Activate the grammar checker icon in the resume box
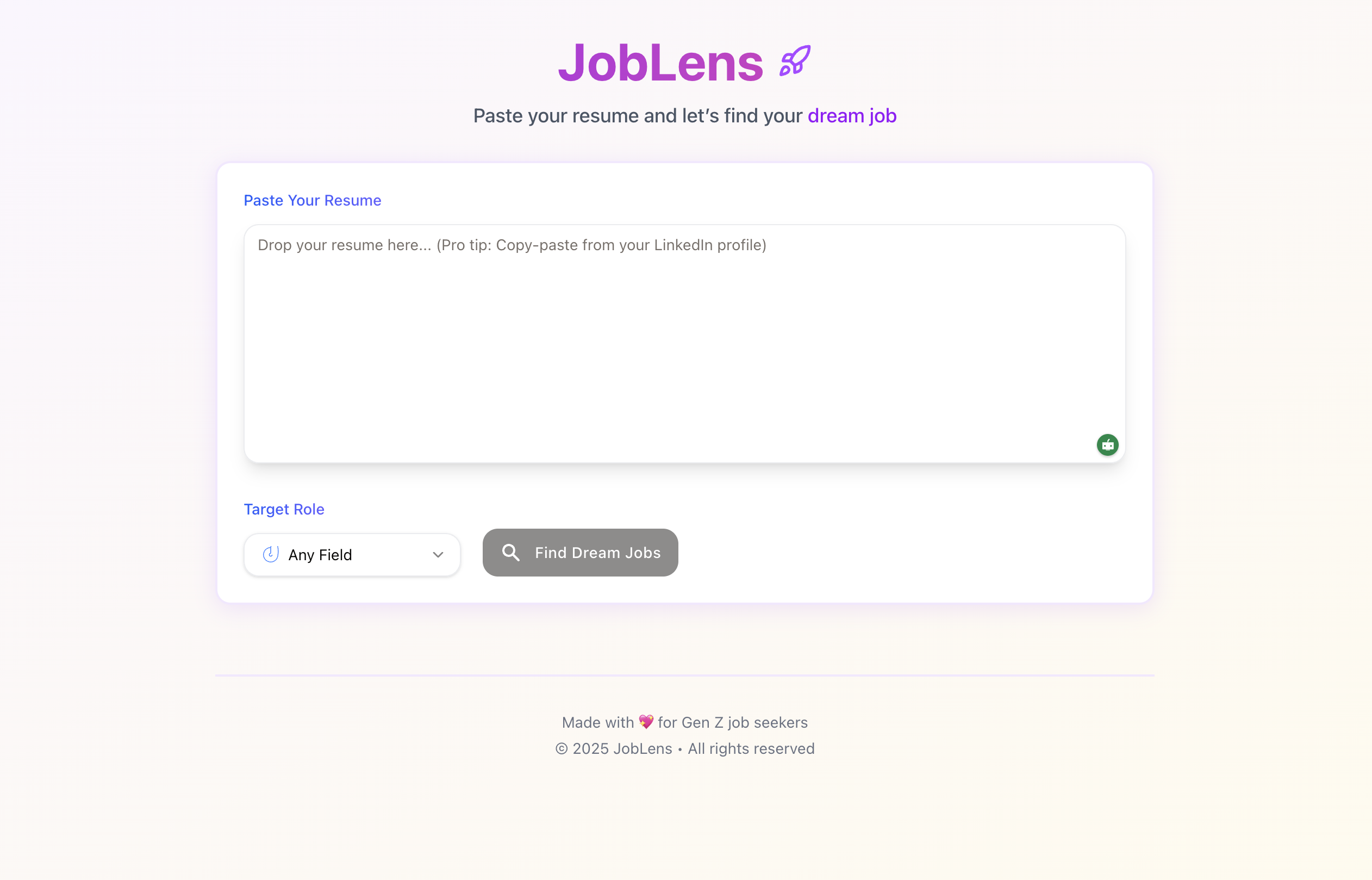Image resolution: width=1372 pixels, height=880 pixels. coord(1108,444)
